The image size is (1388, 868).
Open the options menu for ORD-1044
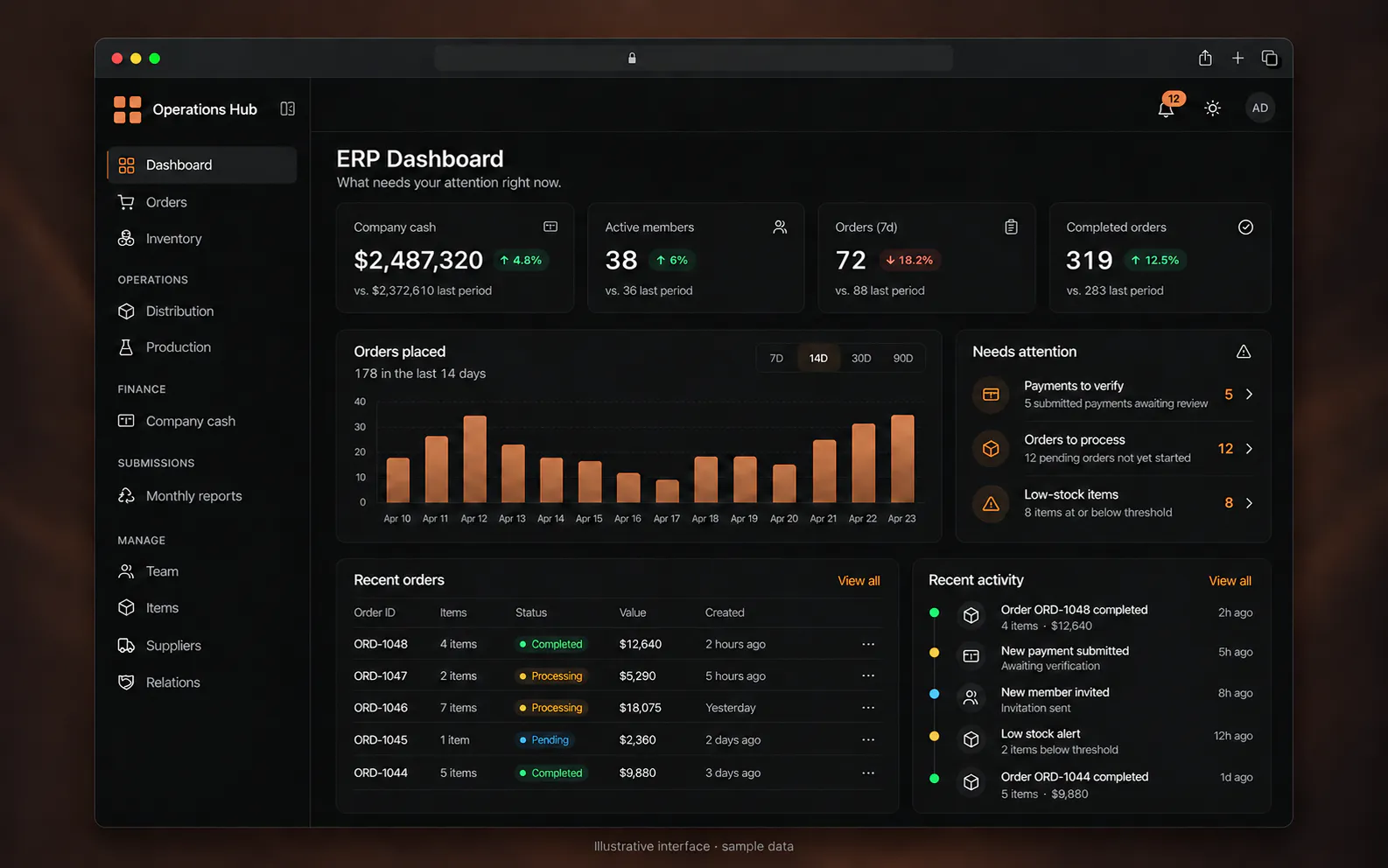(x=868, y=773)
